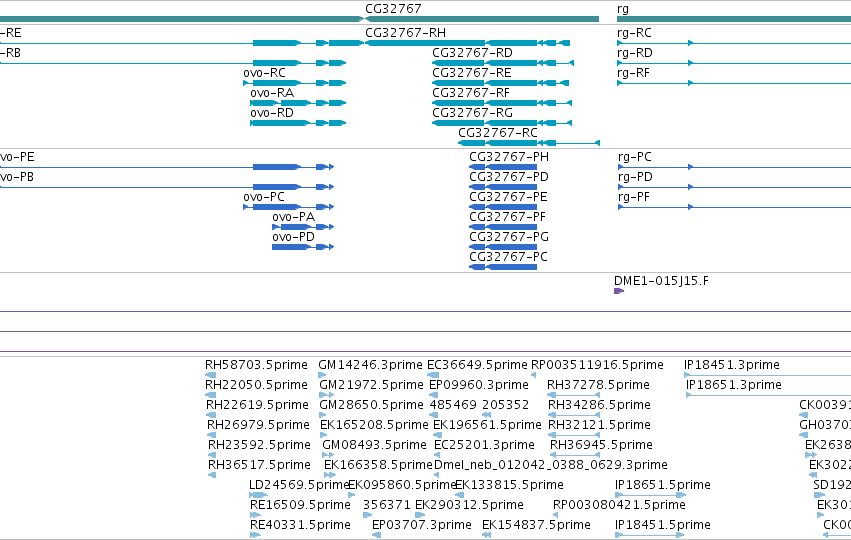851x540 pixels.
Task: Click the LD24569.5prime EST label
Action: pyautogui.click(x=299, y=485)
